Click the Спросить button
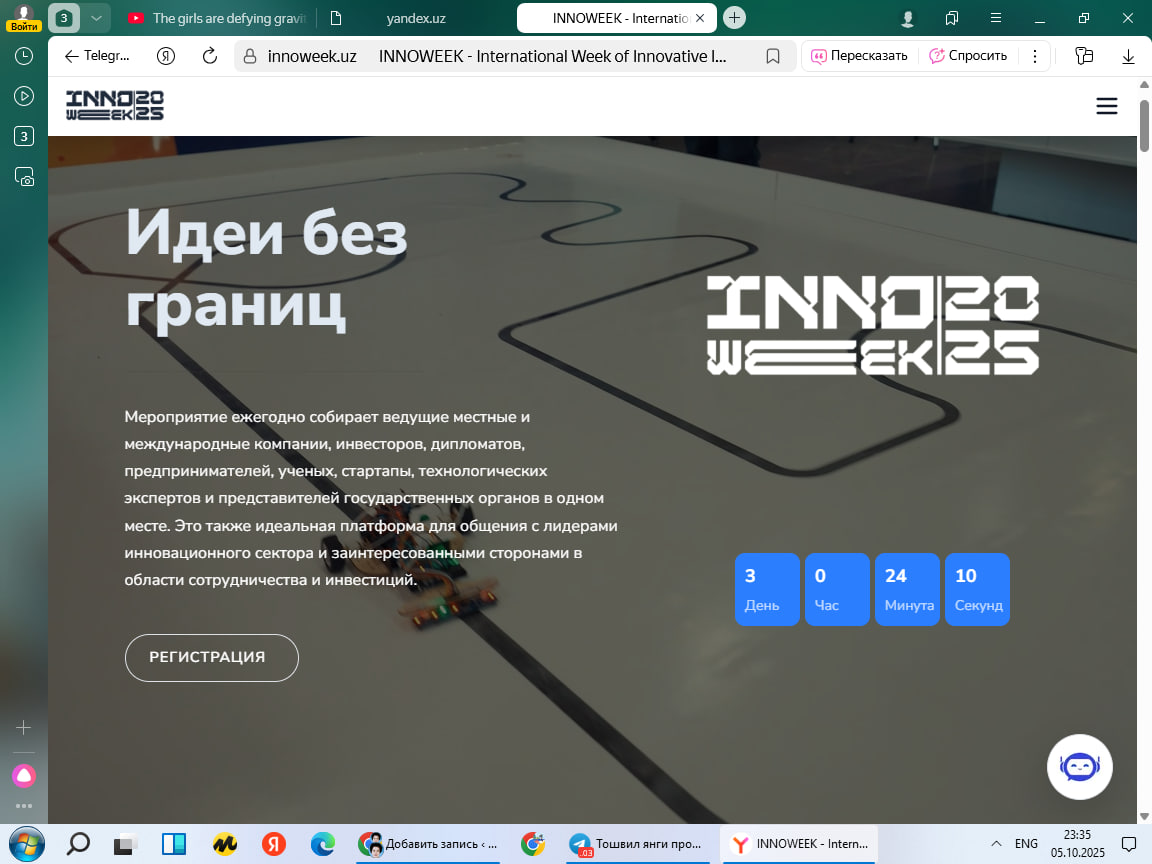This screenshot has width=1152, height=864. [x=967, y=56]
